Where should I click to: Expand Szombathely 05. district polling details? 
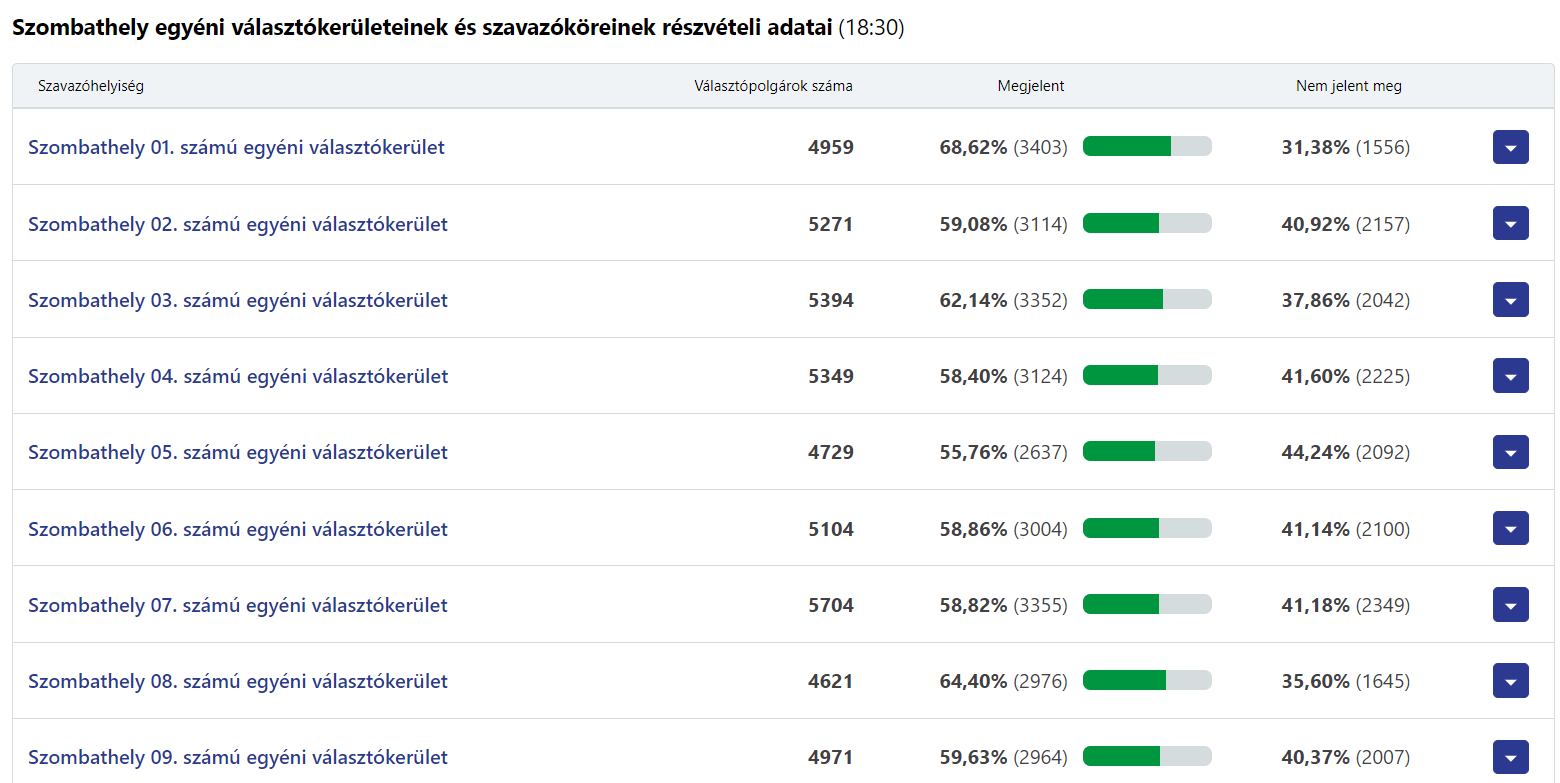tap(1510, 452)
